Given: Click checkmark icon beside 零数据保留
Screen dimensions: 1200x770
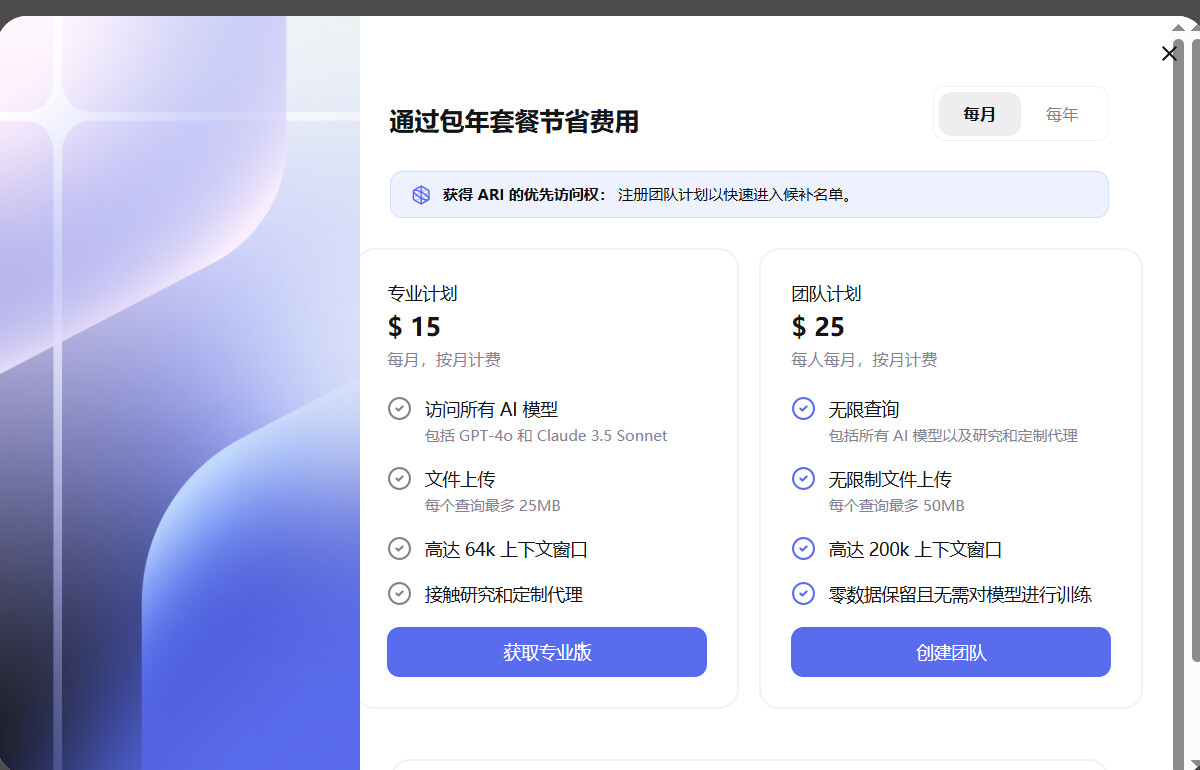Looking at the screenshot, I should point(803,594).
